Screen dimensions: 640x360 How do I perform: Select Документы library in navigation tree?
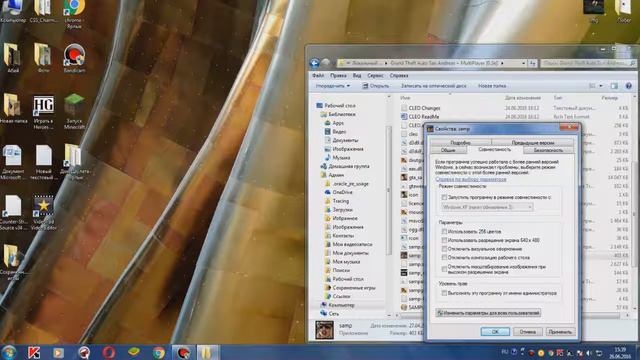click(341, 140)
